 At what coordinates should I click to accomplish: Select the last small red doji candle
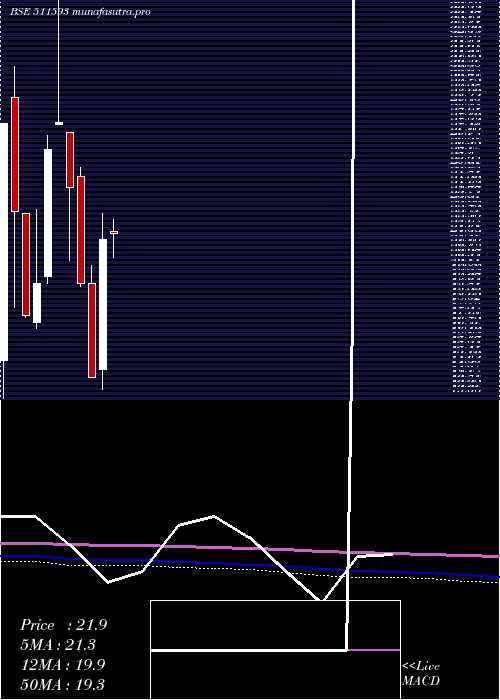pyautogui.click(x=114, y=233)
